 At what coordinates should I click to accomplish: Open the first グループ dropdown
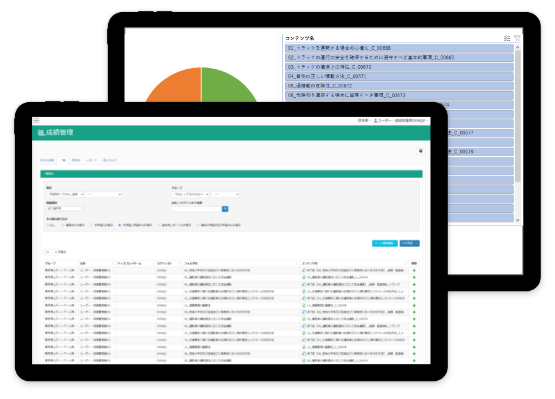tap(190, 194)
